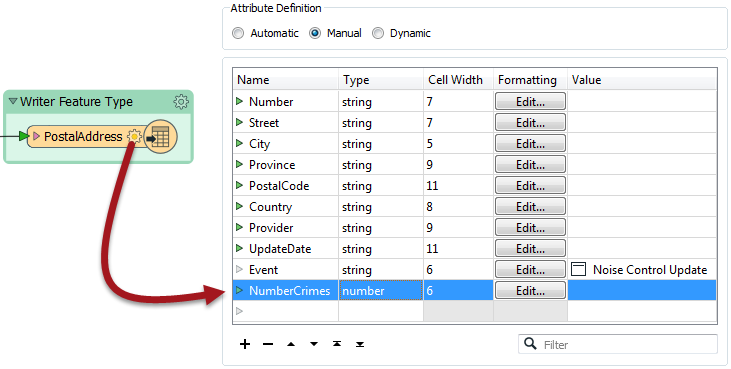Open Writer Feature Type gear settings

(x=181, y=102)
